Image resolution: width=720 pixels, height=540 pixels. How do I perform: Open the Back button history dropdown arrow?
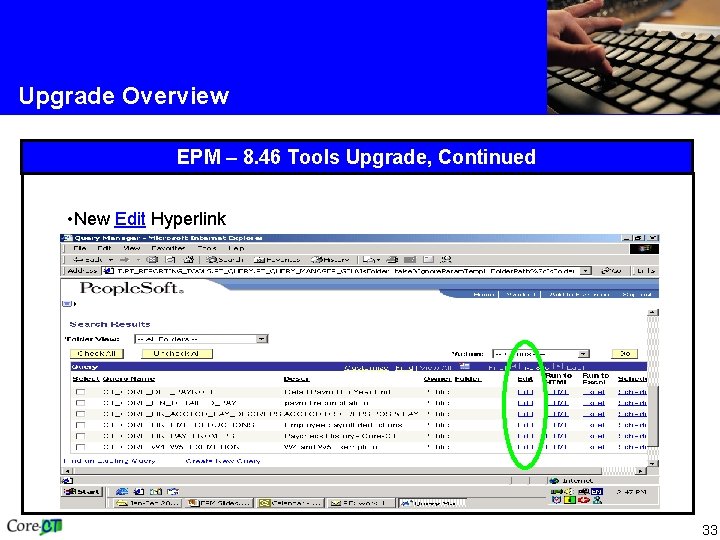[111, 259]
